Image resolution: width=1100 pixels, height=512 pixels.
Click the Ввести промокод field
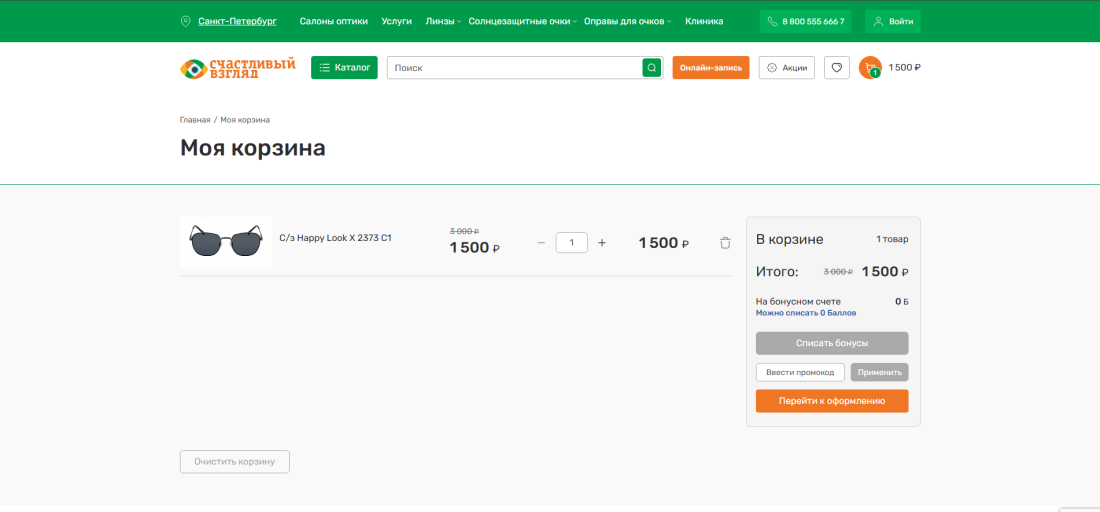click(x=800, y=372)
